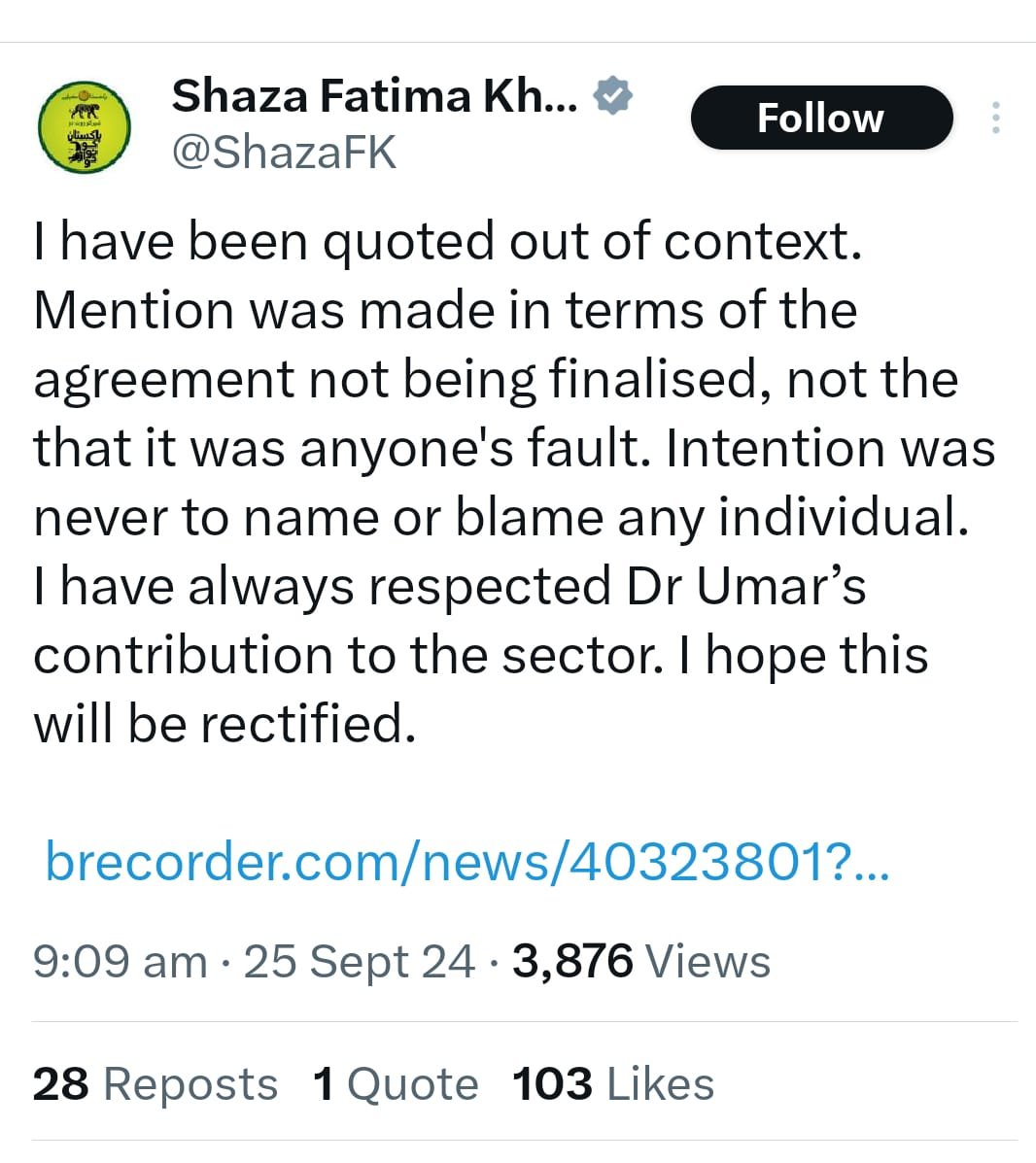
Task: Open the round green profile avatar
Action: pyautogui.click(x=85, y=127)
